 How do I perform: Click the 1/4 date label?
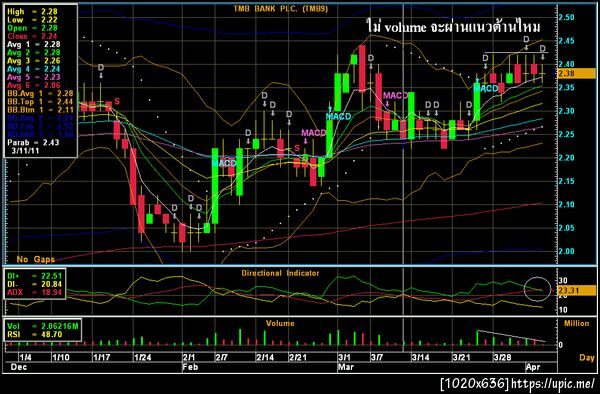[x=26, y=358]
